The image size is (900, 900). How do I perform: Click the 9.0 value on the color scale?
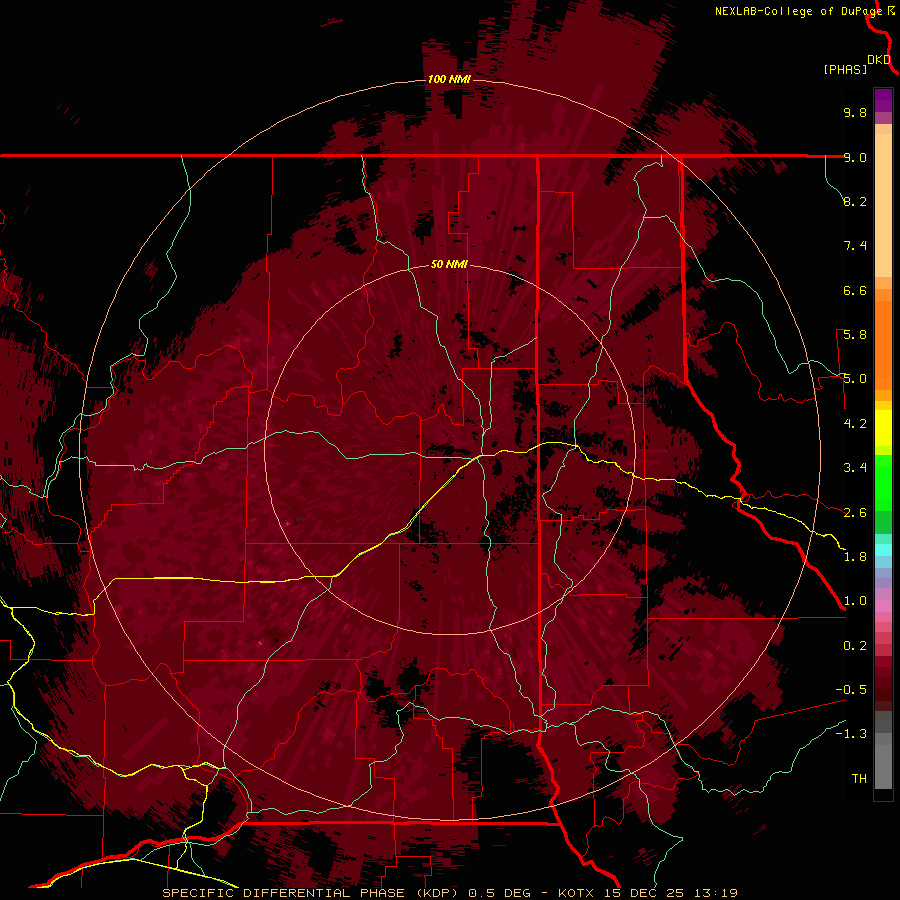point(855,157)
